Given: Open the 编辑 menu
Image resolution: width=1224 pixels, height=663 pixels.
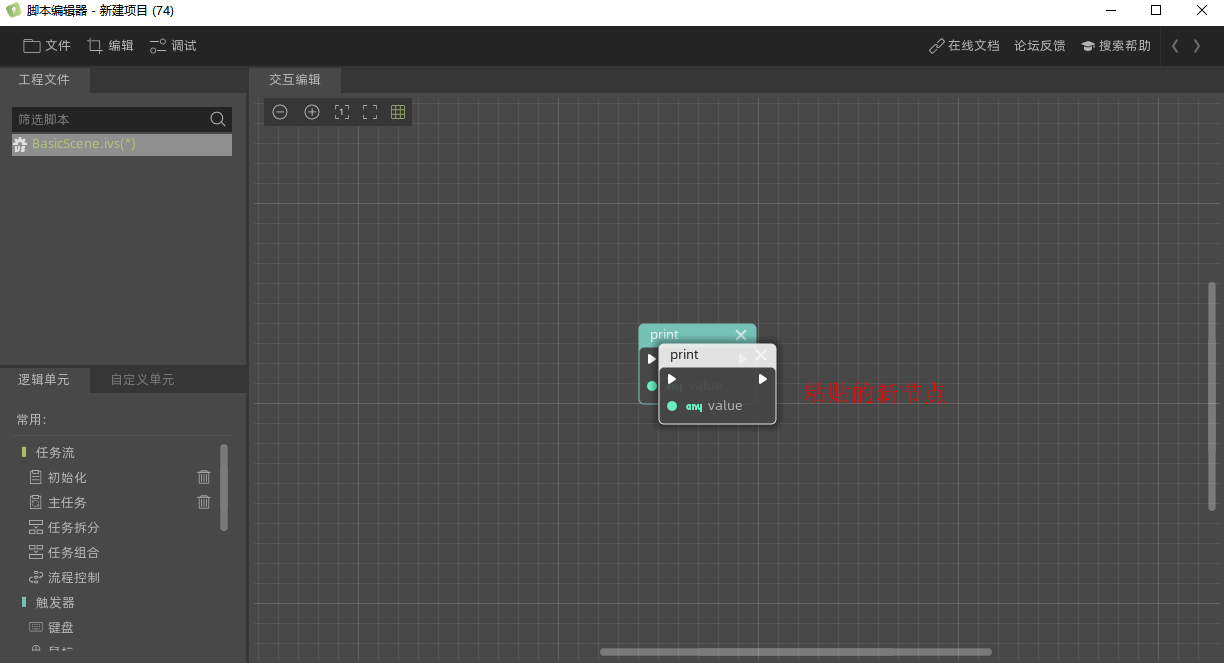Looking at the screenshot, I should coord(110,46).
